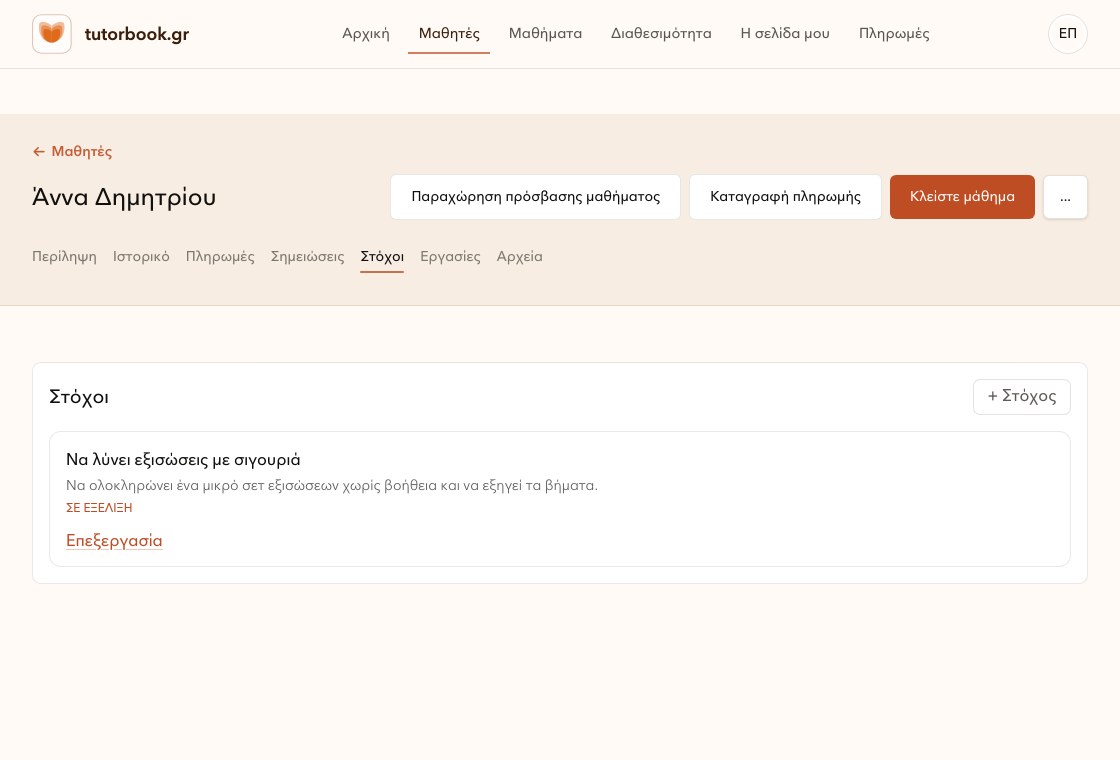Go to Αρχική in the top navigation
Screen dimensions: 1120x760
click(x=366, y=34)
